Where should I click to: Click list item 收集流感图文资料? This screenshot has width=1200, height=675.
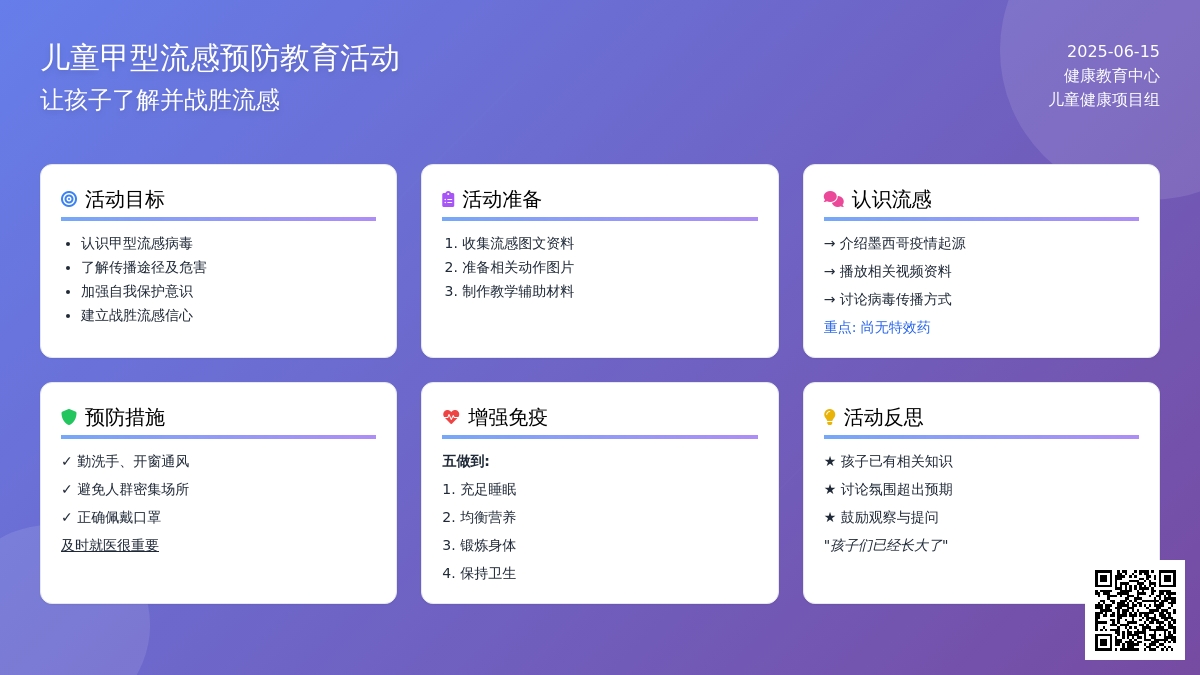click(518, 243)
